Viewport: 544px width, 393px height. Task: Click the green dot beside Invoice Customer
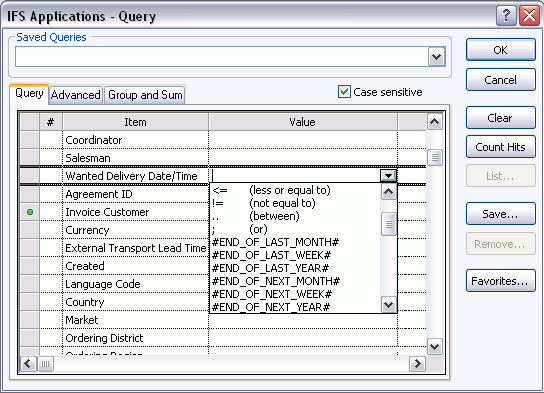click(30, 212)
